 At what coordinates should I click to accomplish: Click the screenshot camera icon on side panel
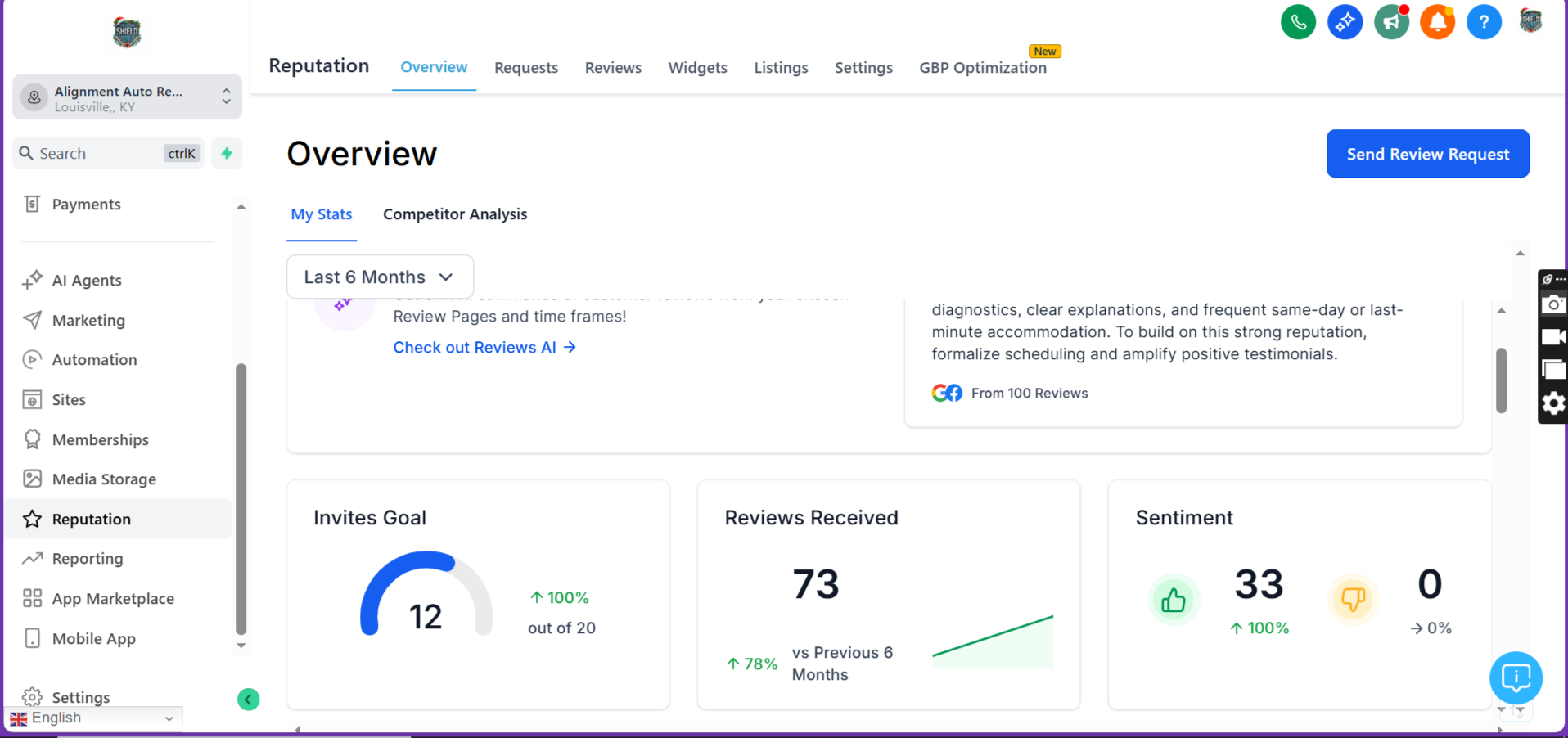pos(1552,305)
